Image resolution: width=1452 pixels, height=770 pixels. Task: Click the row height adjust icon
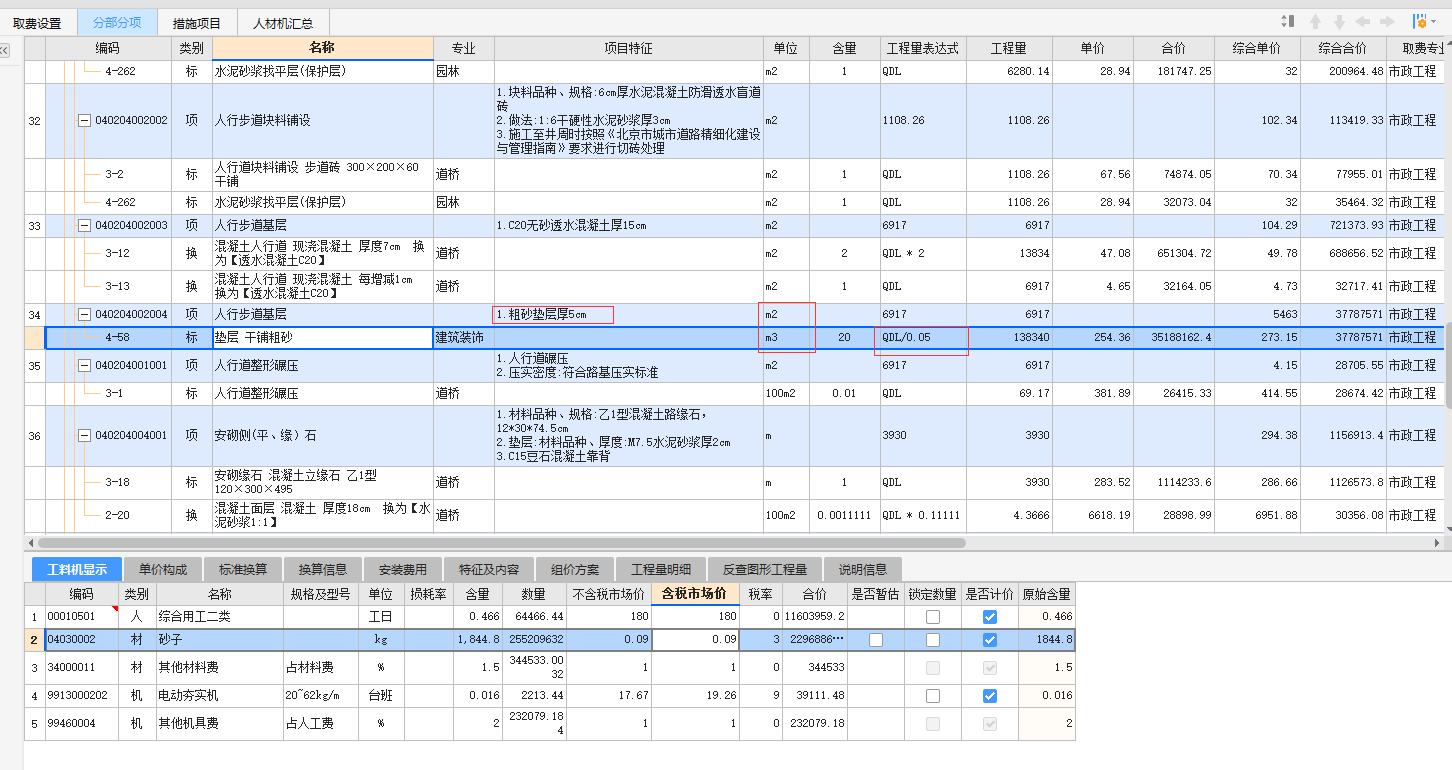coord(1288,21)
